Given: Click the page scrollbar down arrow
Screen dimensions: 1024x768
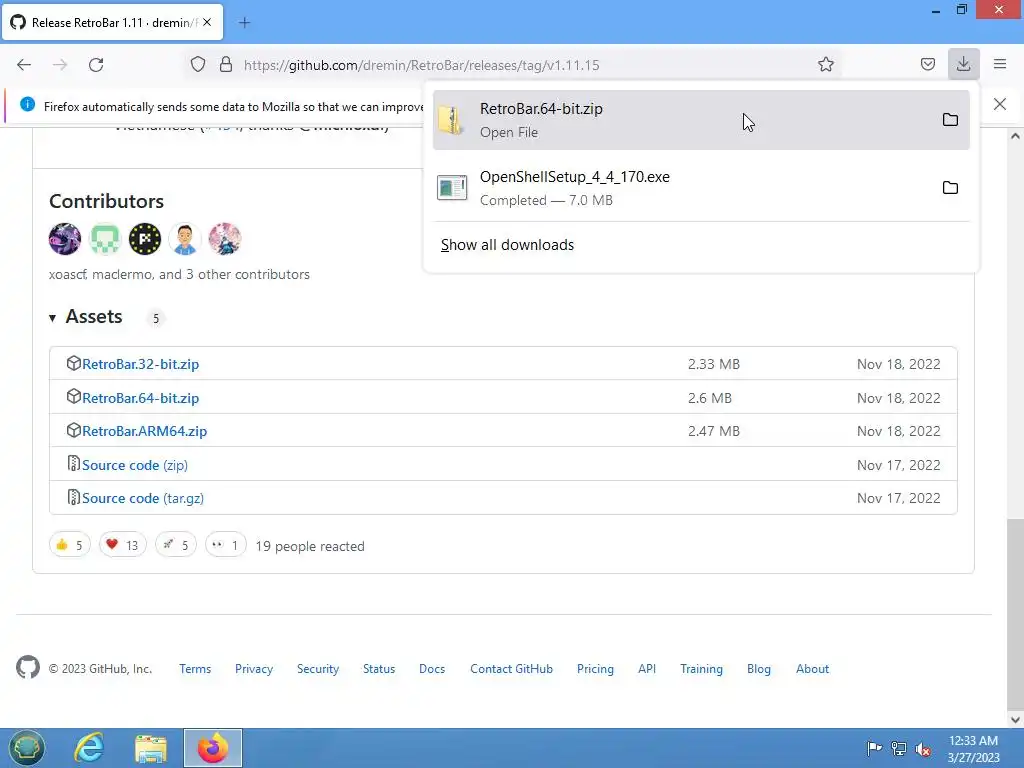Looking at the screenshot, I should point(1015,720).
